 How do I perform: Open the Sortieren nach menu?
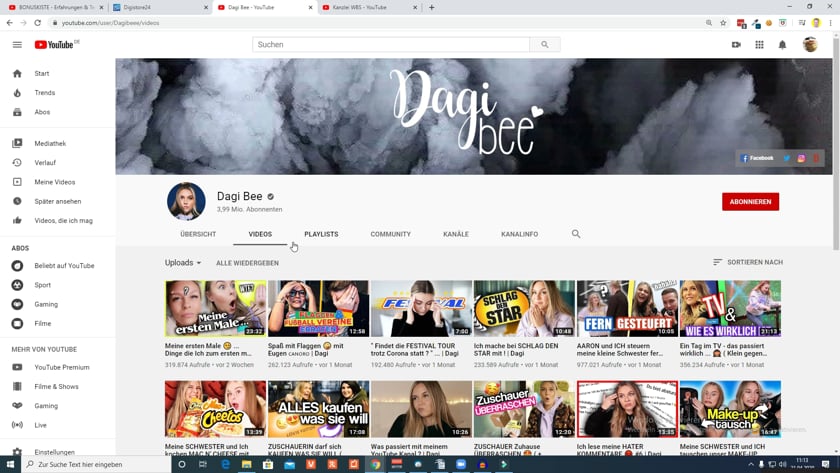point(748,262)
